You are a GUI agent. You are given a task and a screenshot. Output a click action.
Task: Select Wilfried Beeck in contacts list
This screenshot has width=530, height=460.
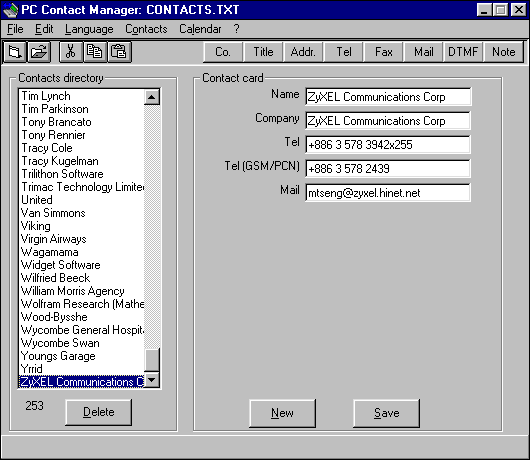pyautogui.click(x=81, y=278)
